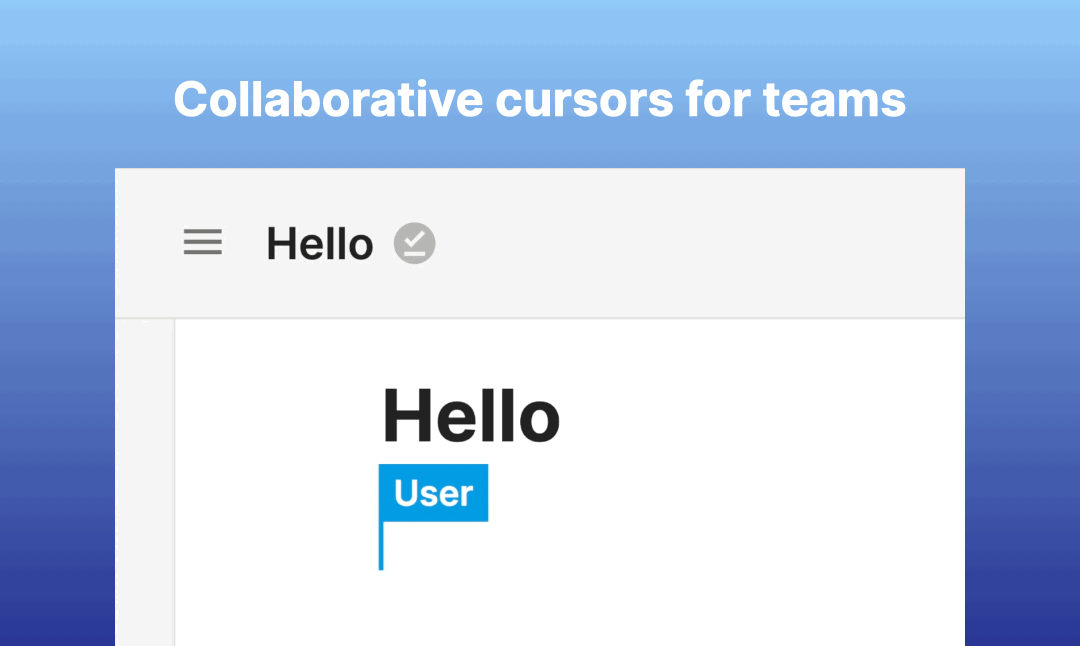Screen dimensions: 1080x646
Task: Select the Hello title in the header
Action: pyautogui.click(x=320, y=244)
